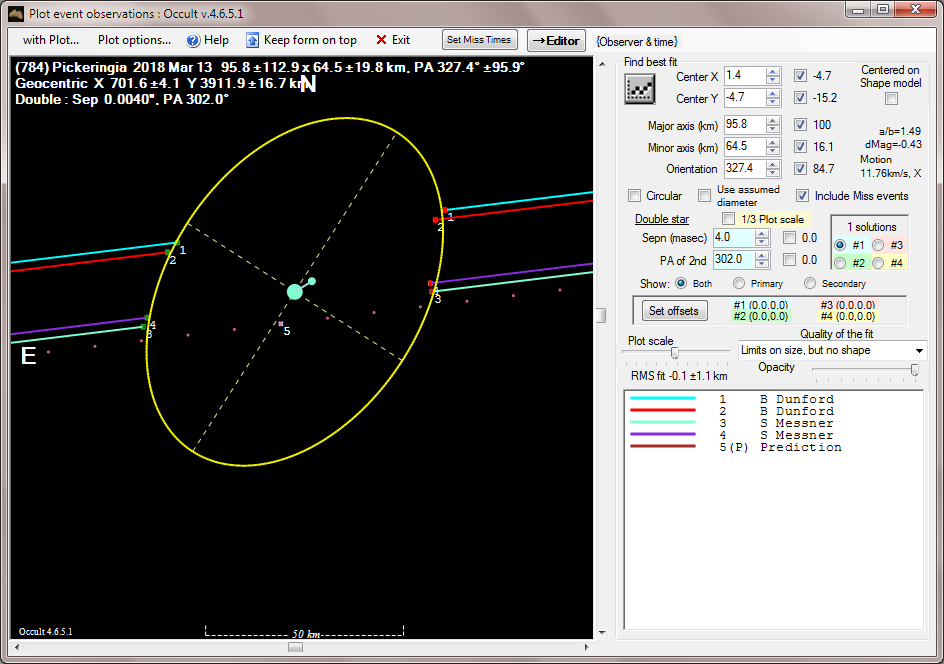This screenshot has width=944, height=664.
Task: Increase Major axis with spinner up arrow
Action: (773, 120)
